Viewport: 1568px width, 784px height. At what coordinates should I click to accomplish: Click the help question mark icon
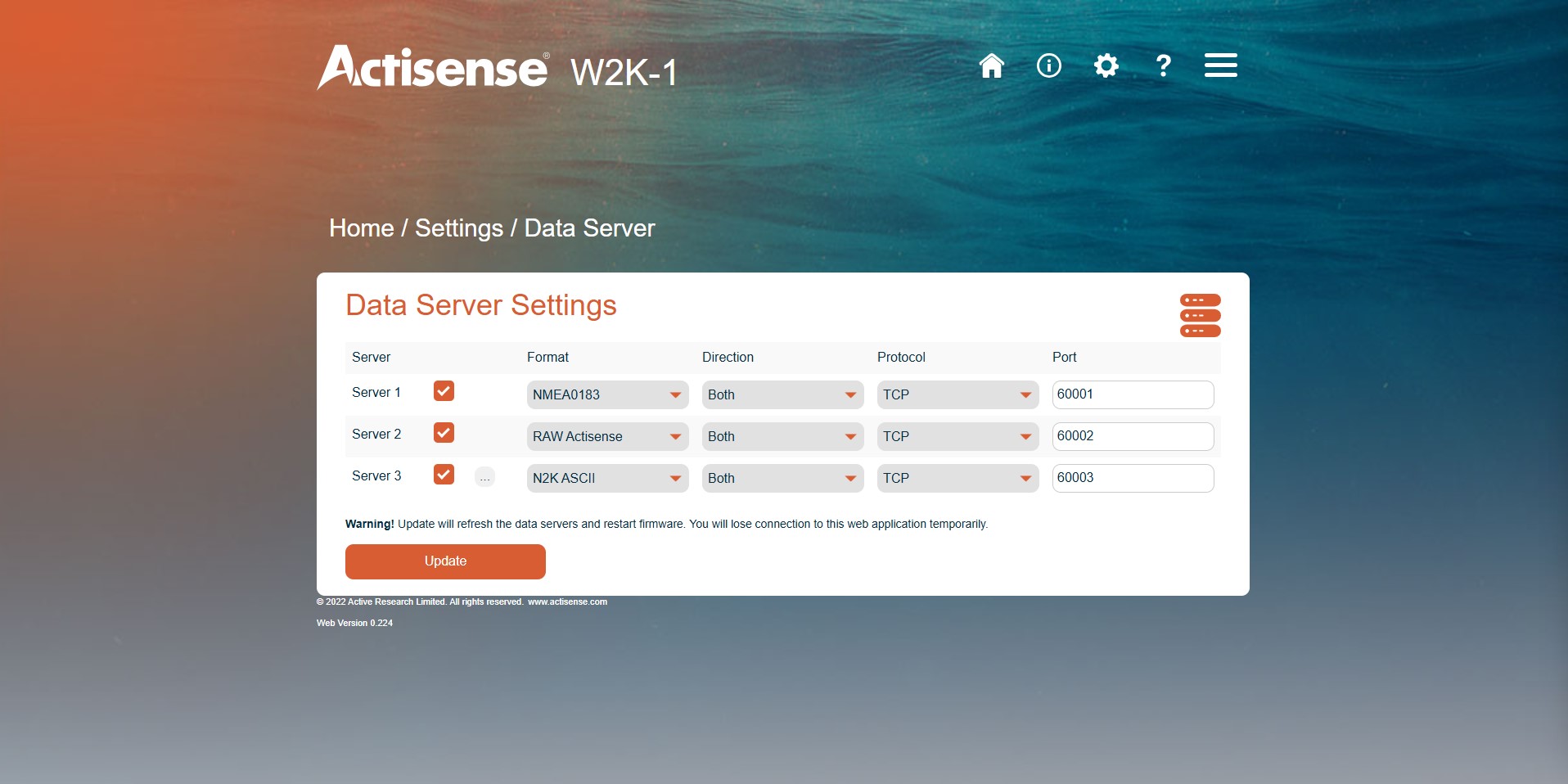coord(1163,65)
